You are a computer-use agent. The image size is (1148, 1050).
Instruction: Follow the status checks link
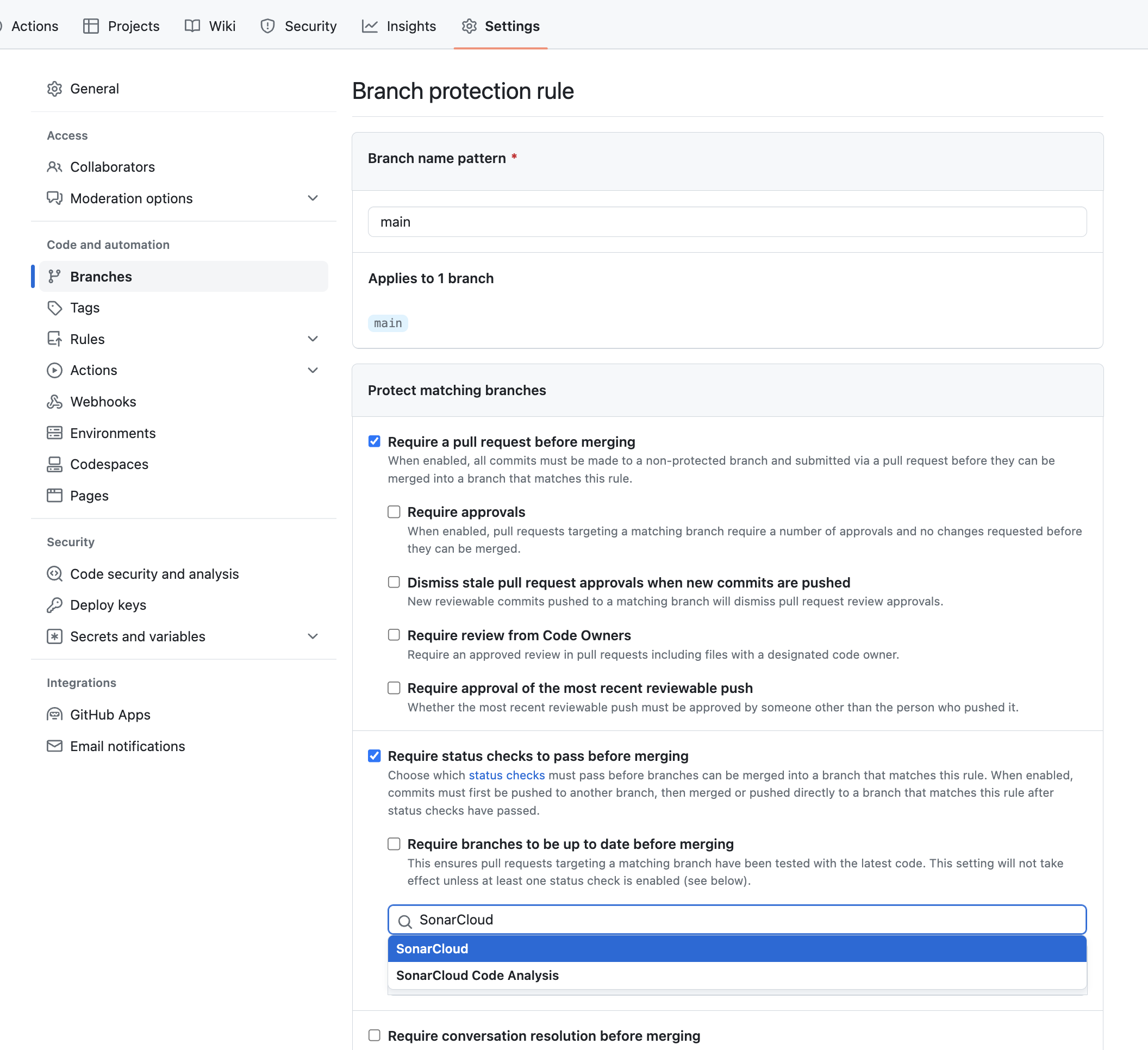506,774
